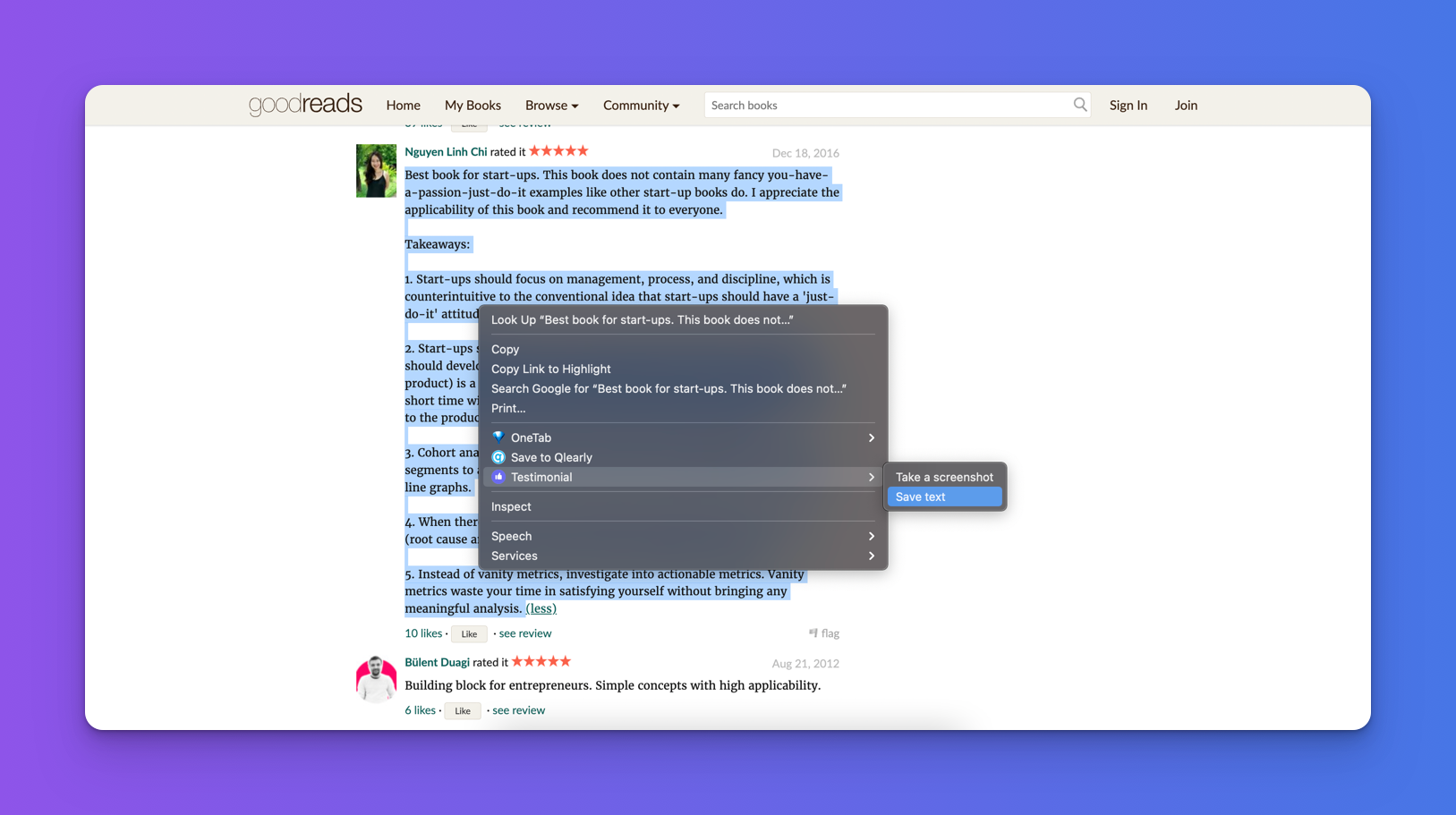1456x815 pixels.
Task: Open the Community dropdown
Action: [641, 105]
